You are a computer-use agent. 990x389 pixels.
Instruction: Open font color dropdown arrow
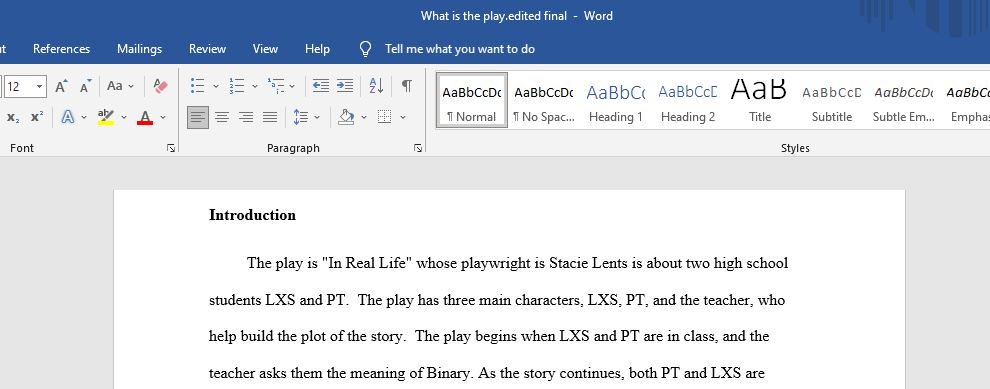click(x=163, y=117)
